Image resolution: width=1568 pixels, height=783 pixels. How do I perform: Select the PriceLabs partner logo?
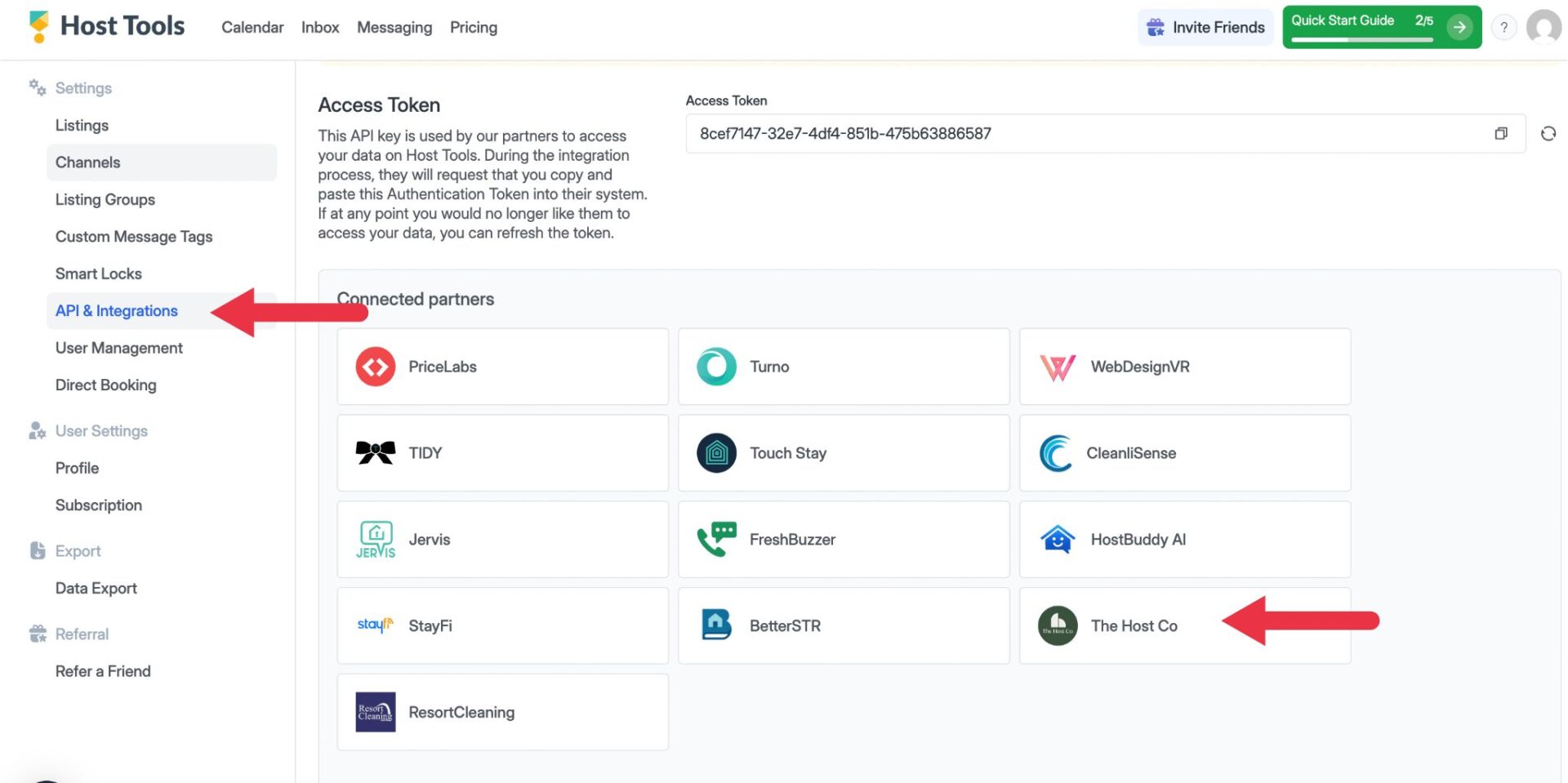[375, 367]
